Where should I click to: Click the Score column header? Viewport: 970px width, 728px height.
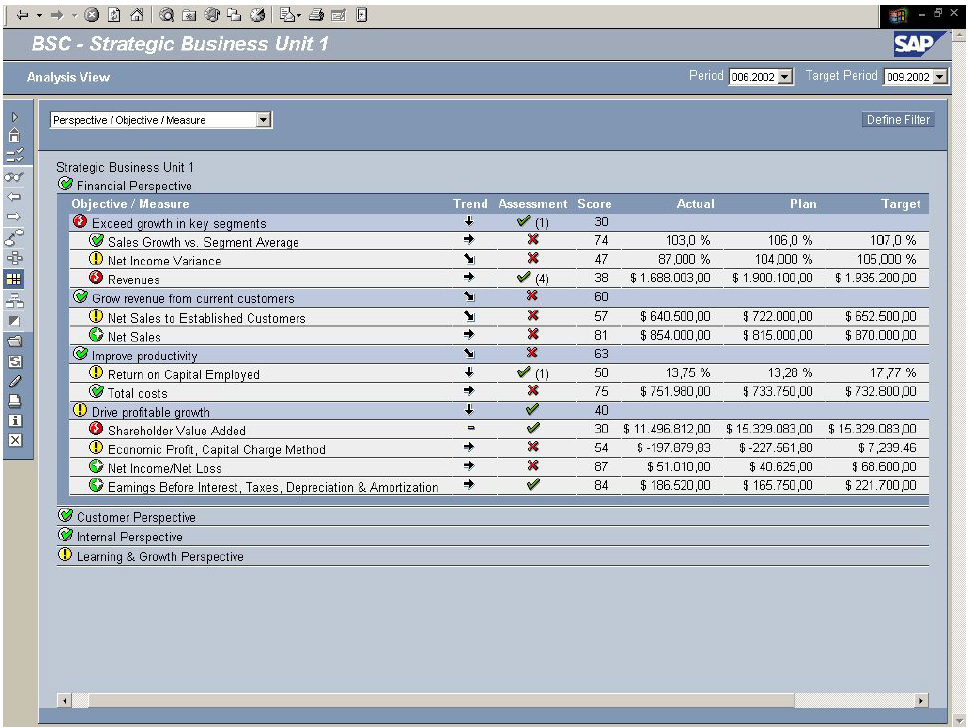pyautogui.click(x=594, y=203)
